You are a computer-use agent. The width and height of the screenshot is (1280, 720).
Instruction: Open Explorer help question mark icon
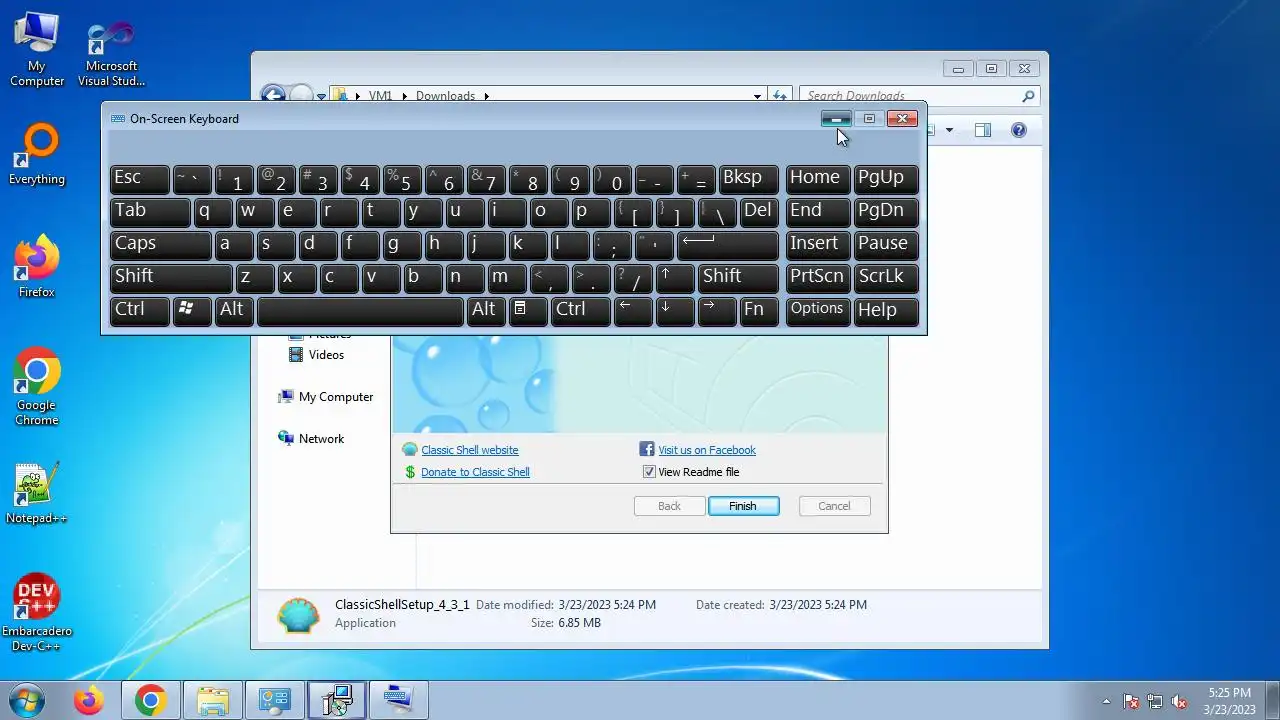tap(1018, 130)
